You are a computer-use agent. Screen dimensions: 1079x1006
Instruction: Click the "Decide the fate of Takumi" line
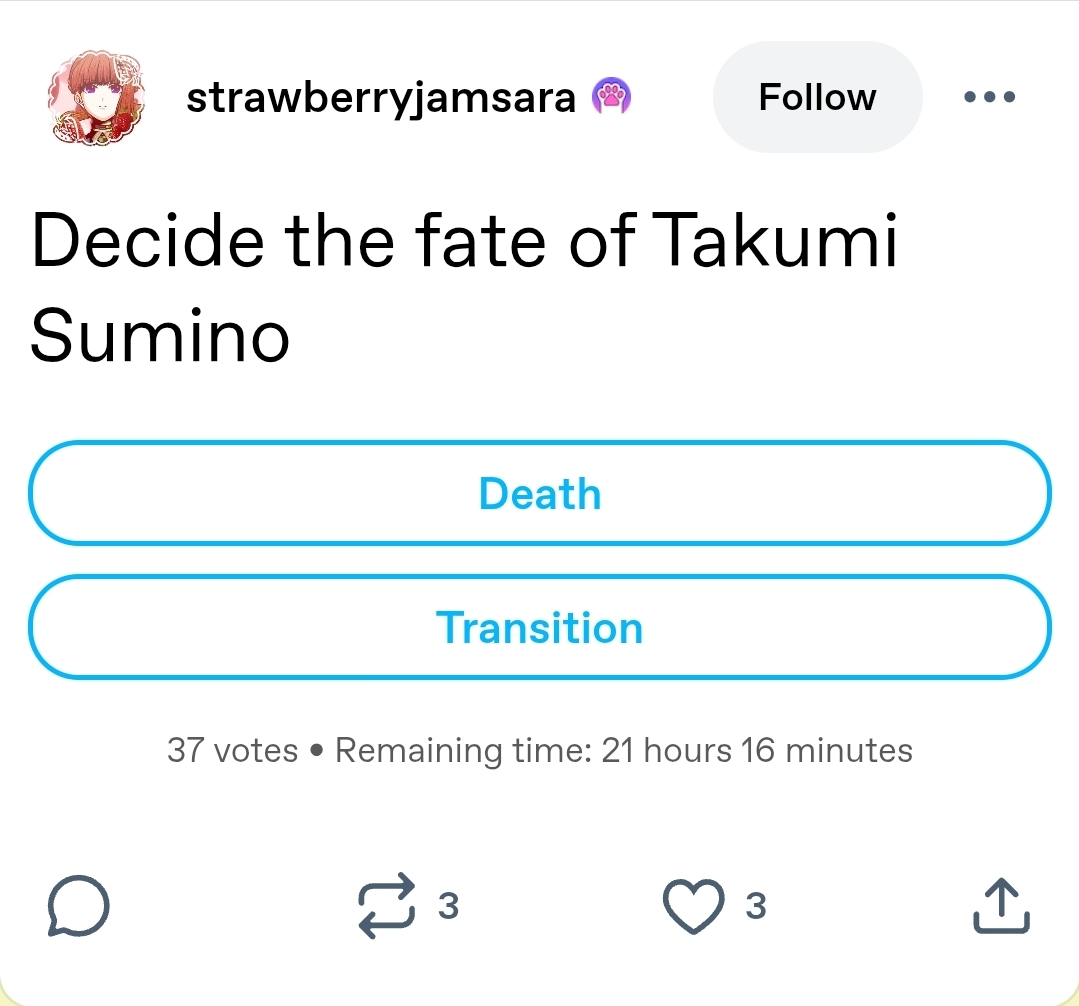(464, 241)
